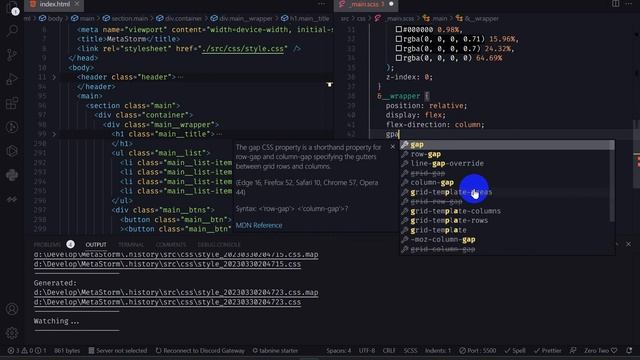Open the notifications bell in status bar
This screenshot has height=360, width=640.
point(629,351)
